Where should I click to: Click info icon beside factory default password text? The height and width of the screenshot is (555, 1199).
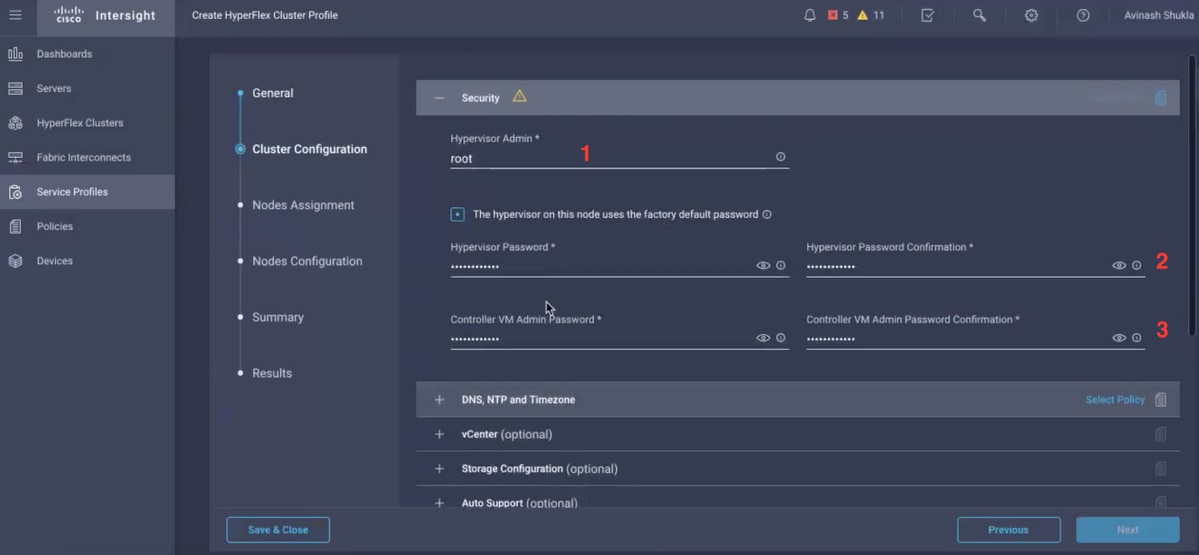767,215
